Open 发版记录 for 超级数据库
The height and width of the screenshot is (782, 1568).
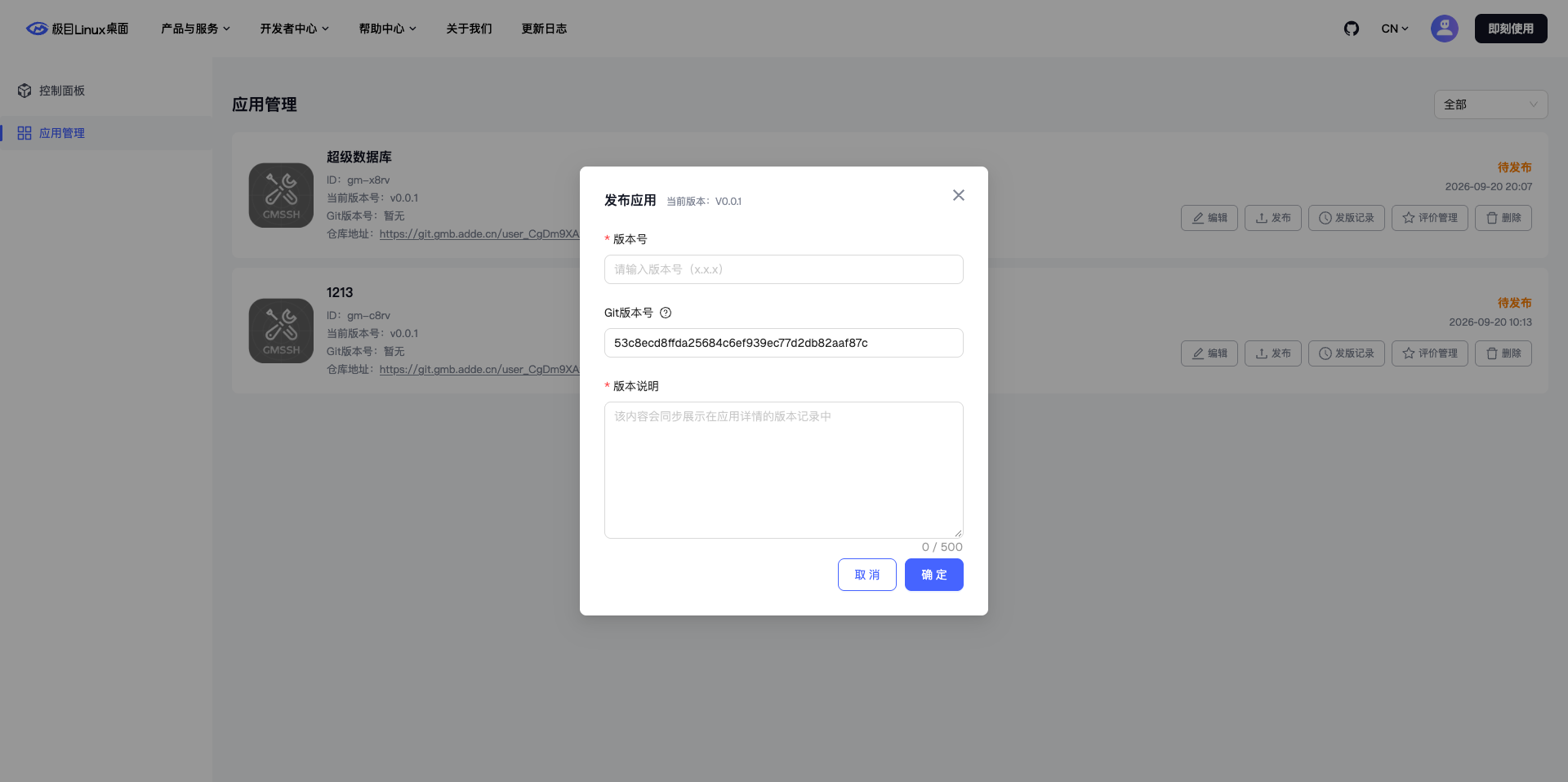pos(1347,218)
